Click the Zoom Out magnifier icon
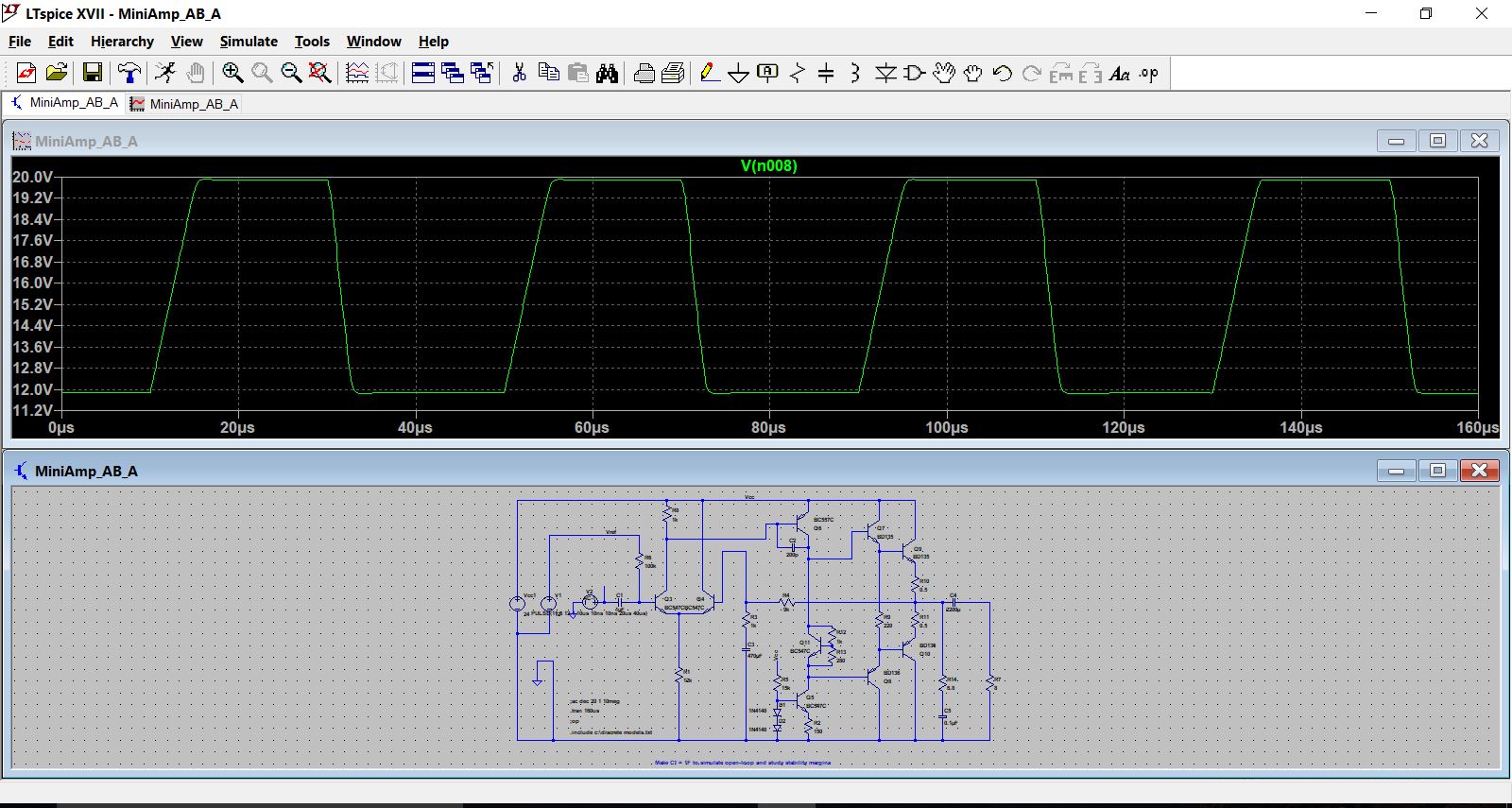 pyautogui.click(x=291, y=73)
